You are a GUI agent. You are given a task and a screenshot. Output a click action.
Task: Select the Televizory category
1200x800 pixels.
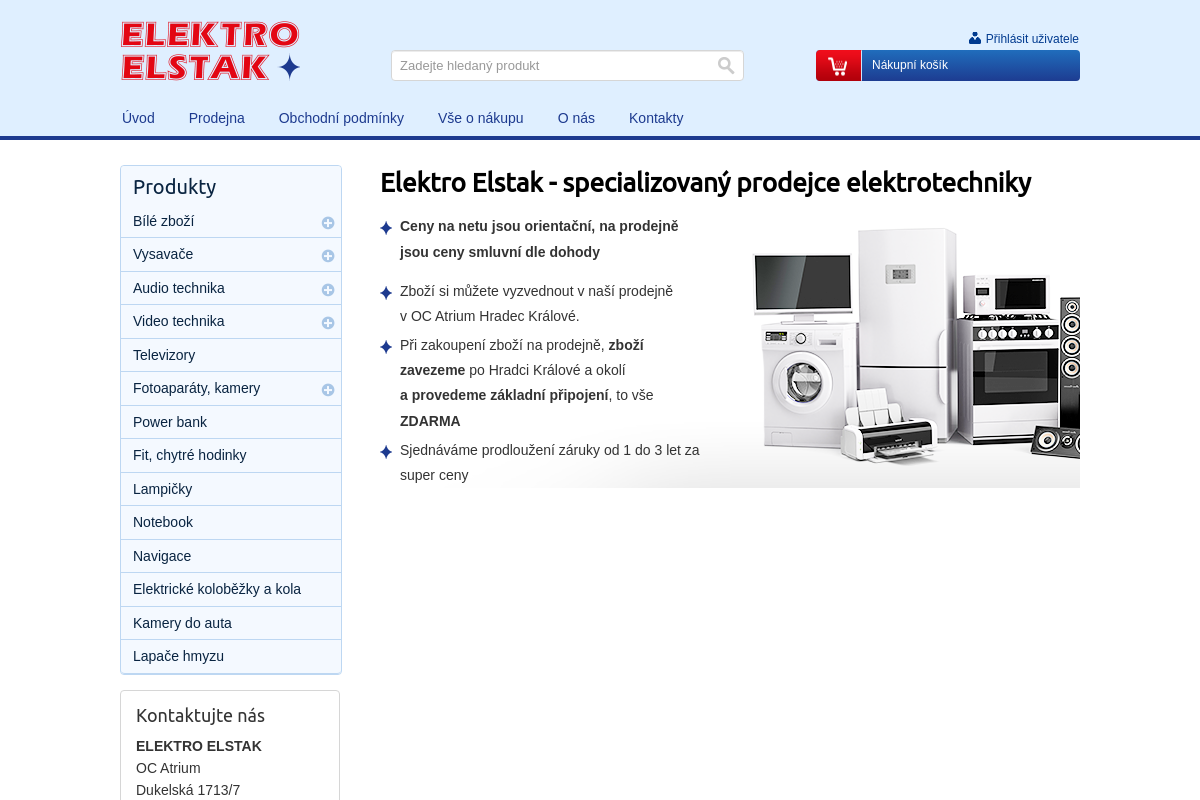click(164, 355)
